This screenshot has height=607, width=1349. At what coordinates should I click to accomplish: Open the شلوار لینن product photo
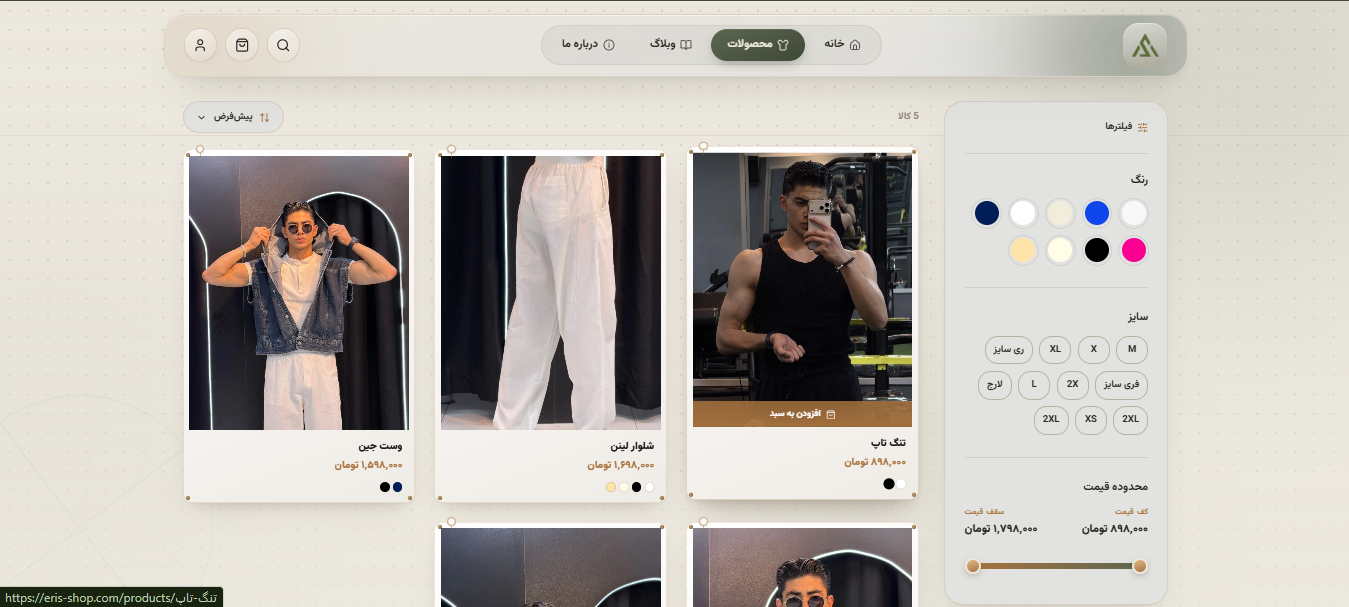click(551, 292)
